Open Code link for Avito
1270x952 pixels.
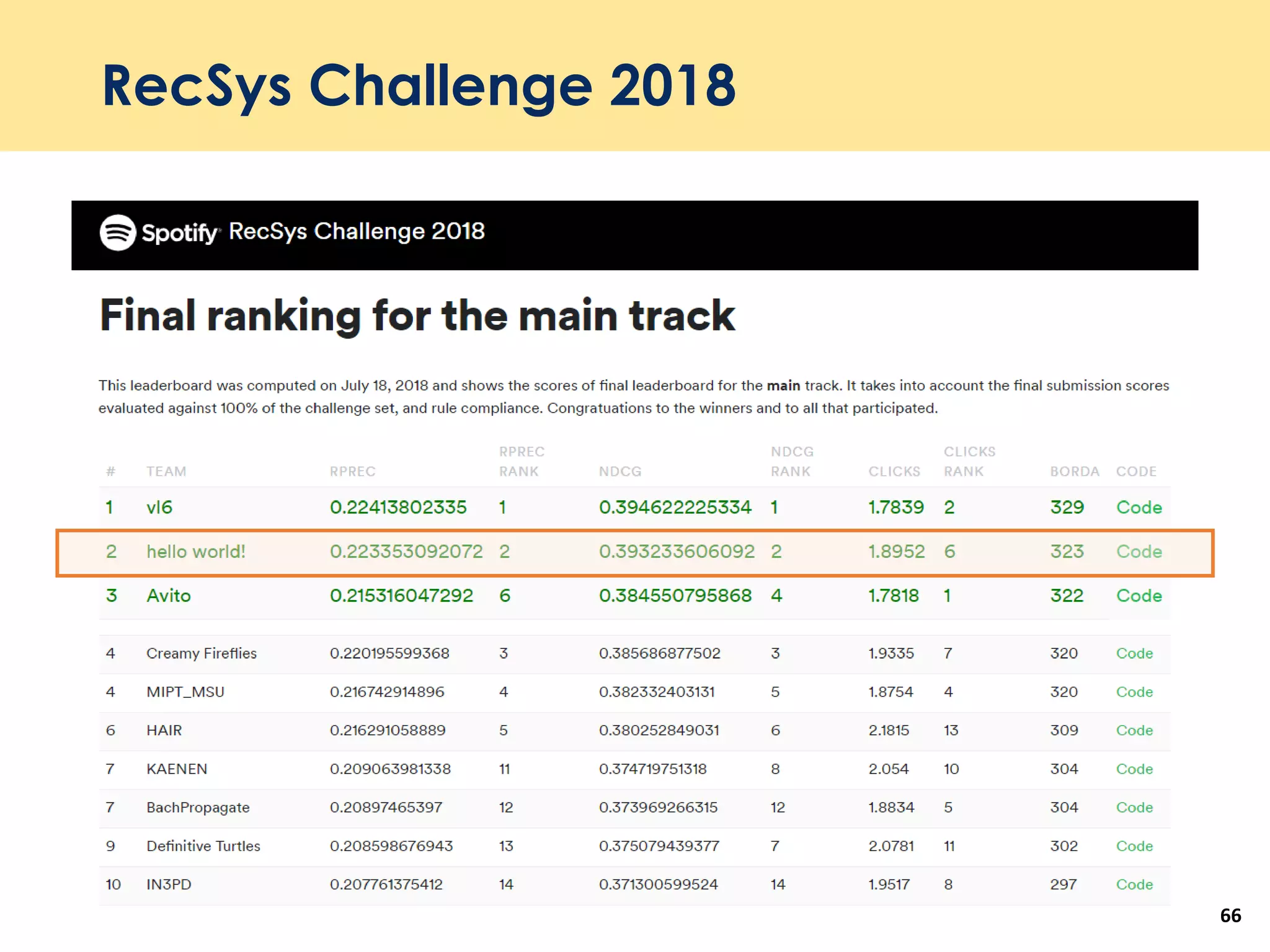pos(1139,595)
